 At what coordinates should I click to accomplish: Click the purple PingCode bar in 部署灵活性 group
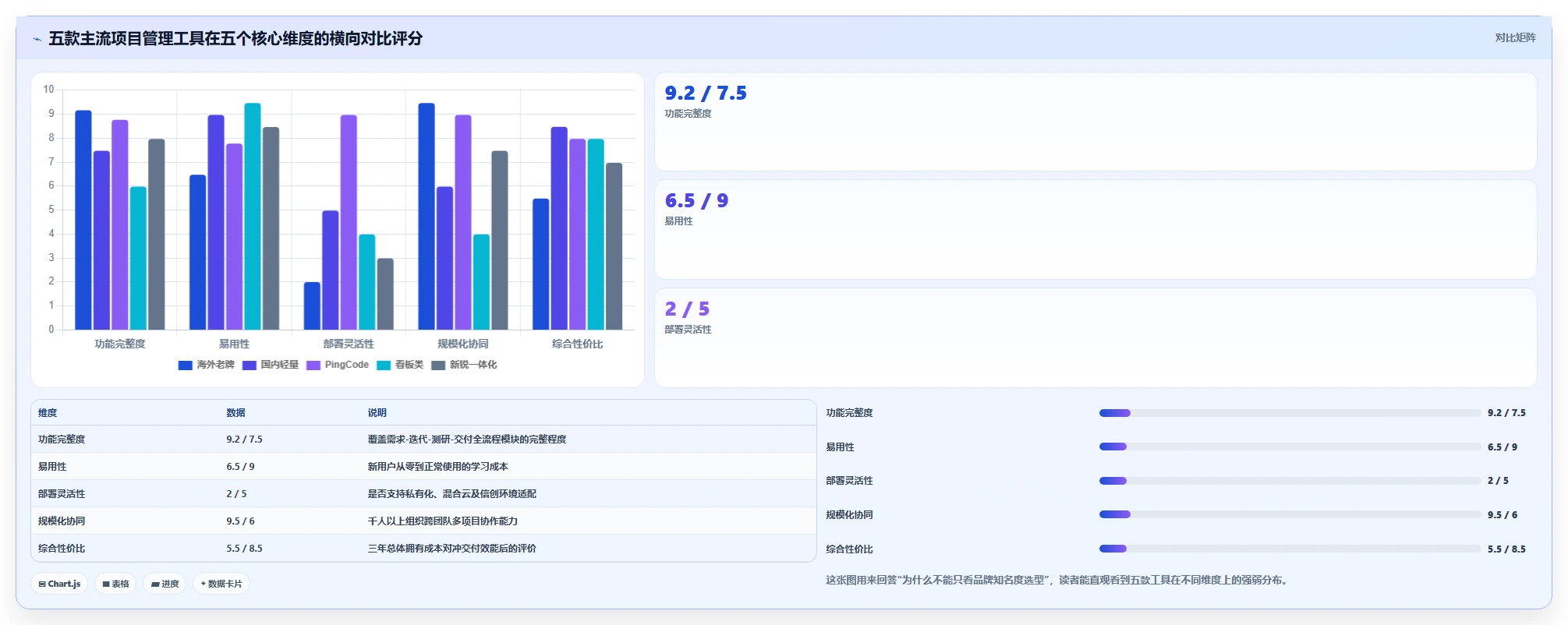pos(349,222)
